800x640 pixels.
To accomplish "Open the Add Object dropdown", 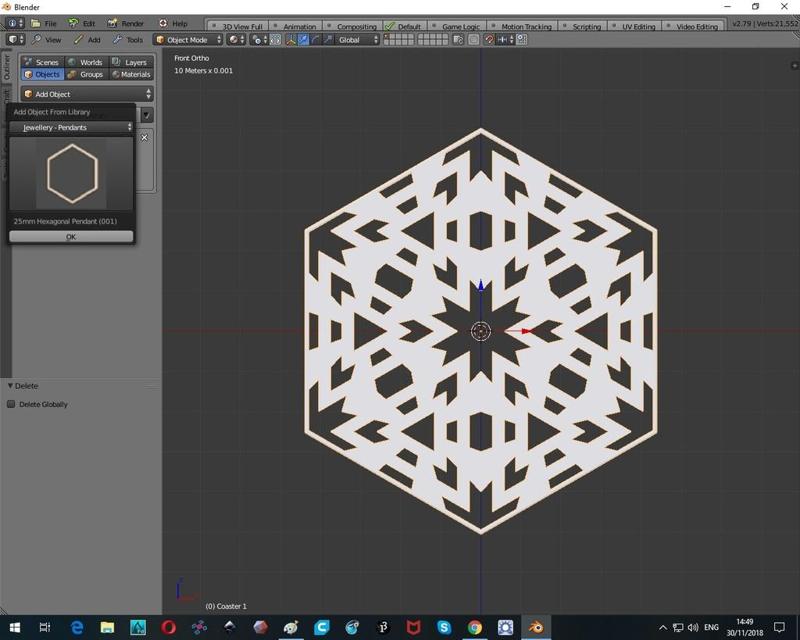I will coord(87,94).
